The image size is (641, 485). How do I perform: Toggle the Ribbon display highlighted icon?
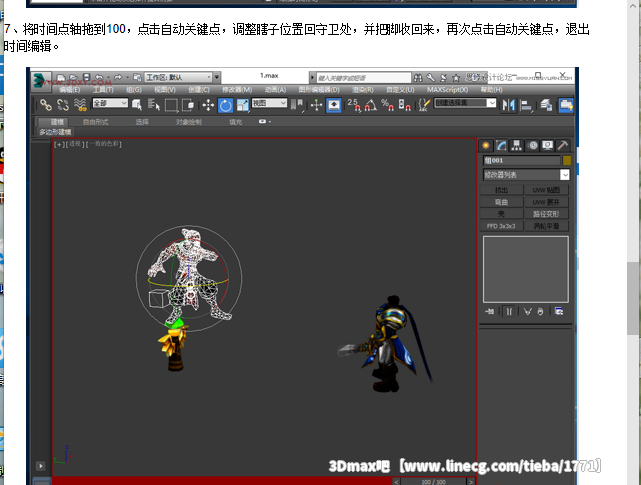coord(566,105)
